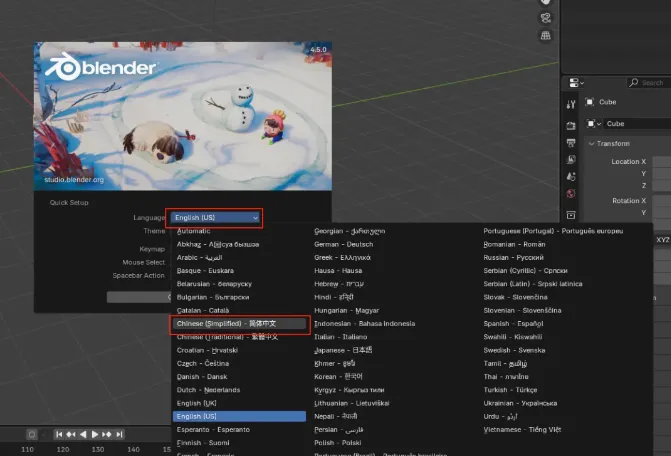Viewport: 671px width, 456px height.
Task: Select Belarusian language entry
Action: (x=239, y=284)
